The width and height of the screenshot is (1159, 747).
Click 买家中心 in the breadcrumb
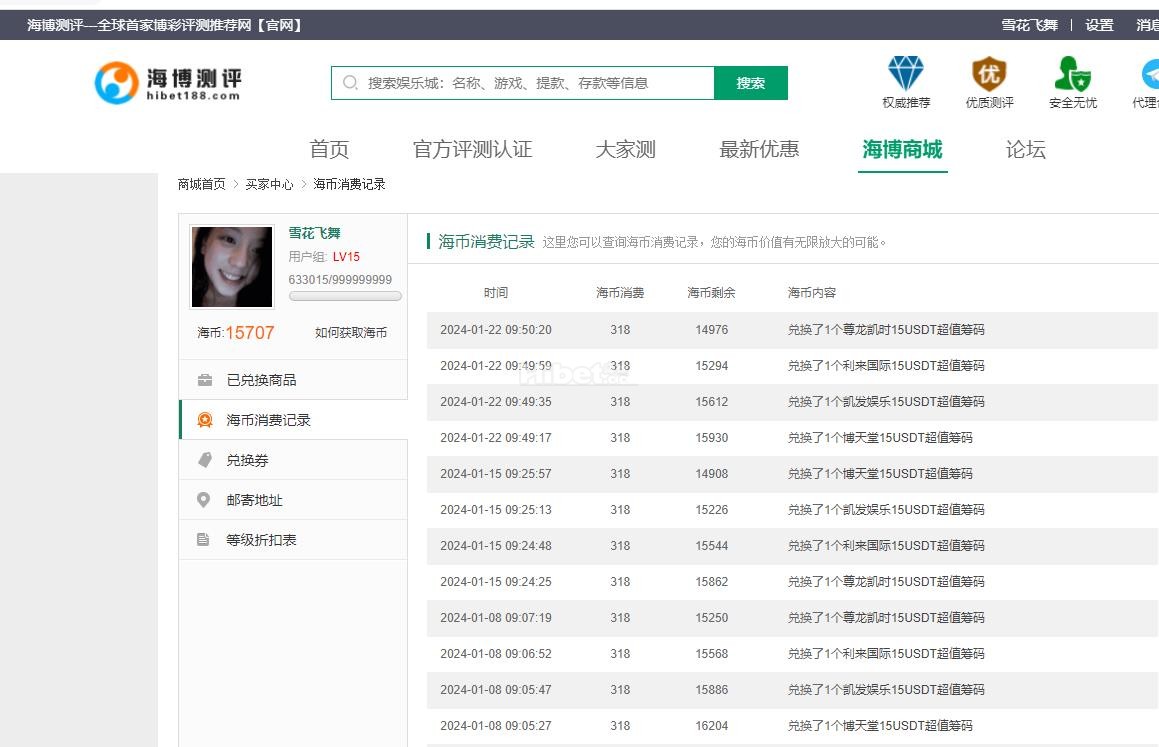(x=269, y=184)
